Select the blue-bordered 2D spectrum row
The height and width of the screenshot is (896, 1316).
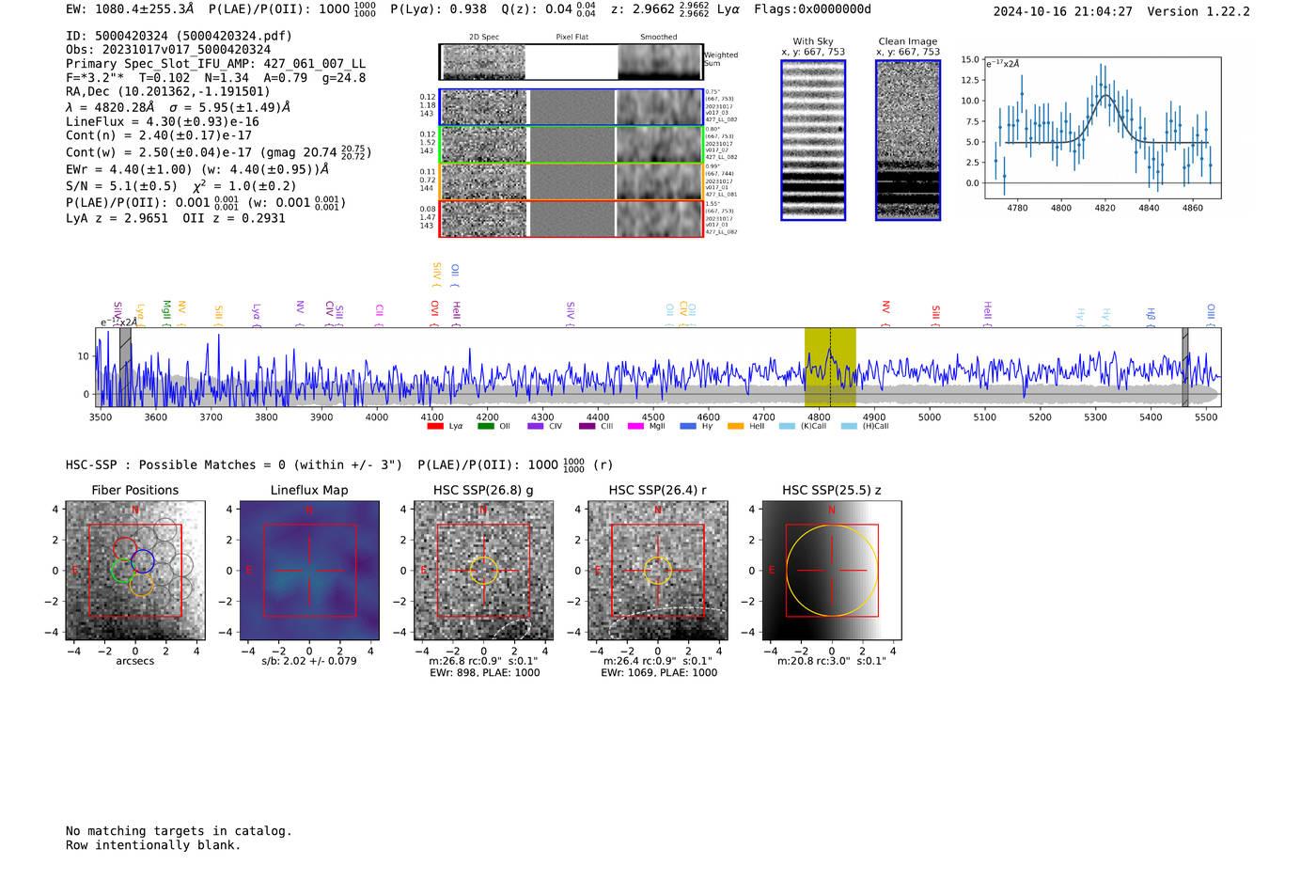point(572,107)
